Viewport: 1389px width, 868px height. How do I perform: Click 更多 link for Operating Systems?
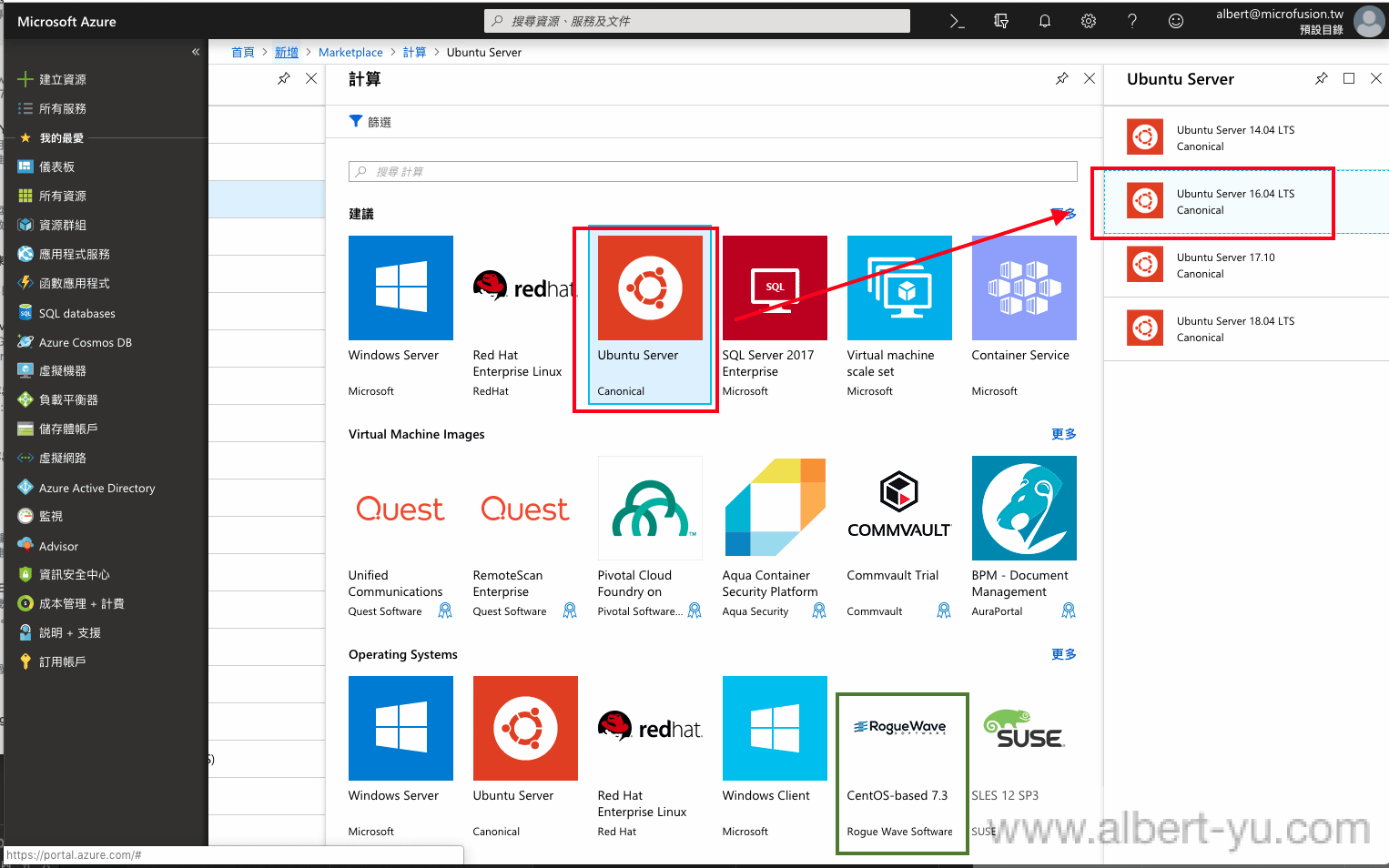(x=1063, y=654)
